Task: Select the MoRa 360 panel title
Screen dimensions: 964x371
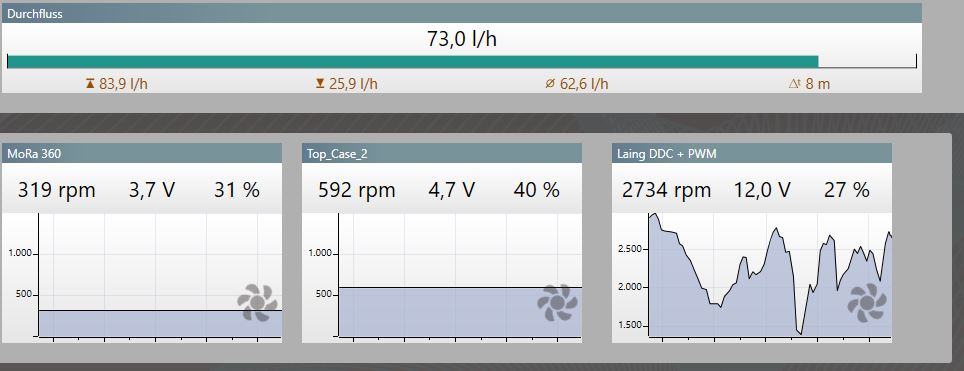Action: [34, 154]
